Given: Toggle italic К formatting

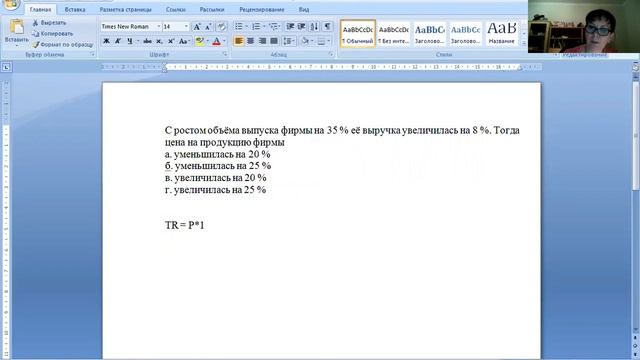Looking at the screenshot, I should (x=118, y=41).
